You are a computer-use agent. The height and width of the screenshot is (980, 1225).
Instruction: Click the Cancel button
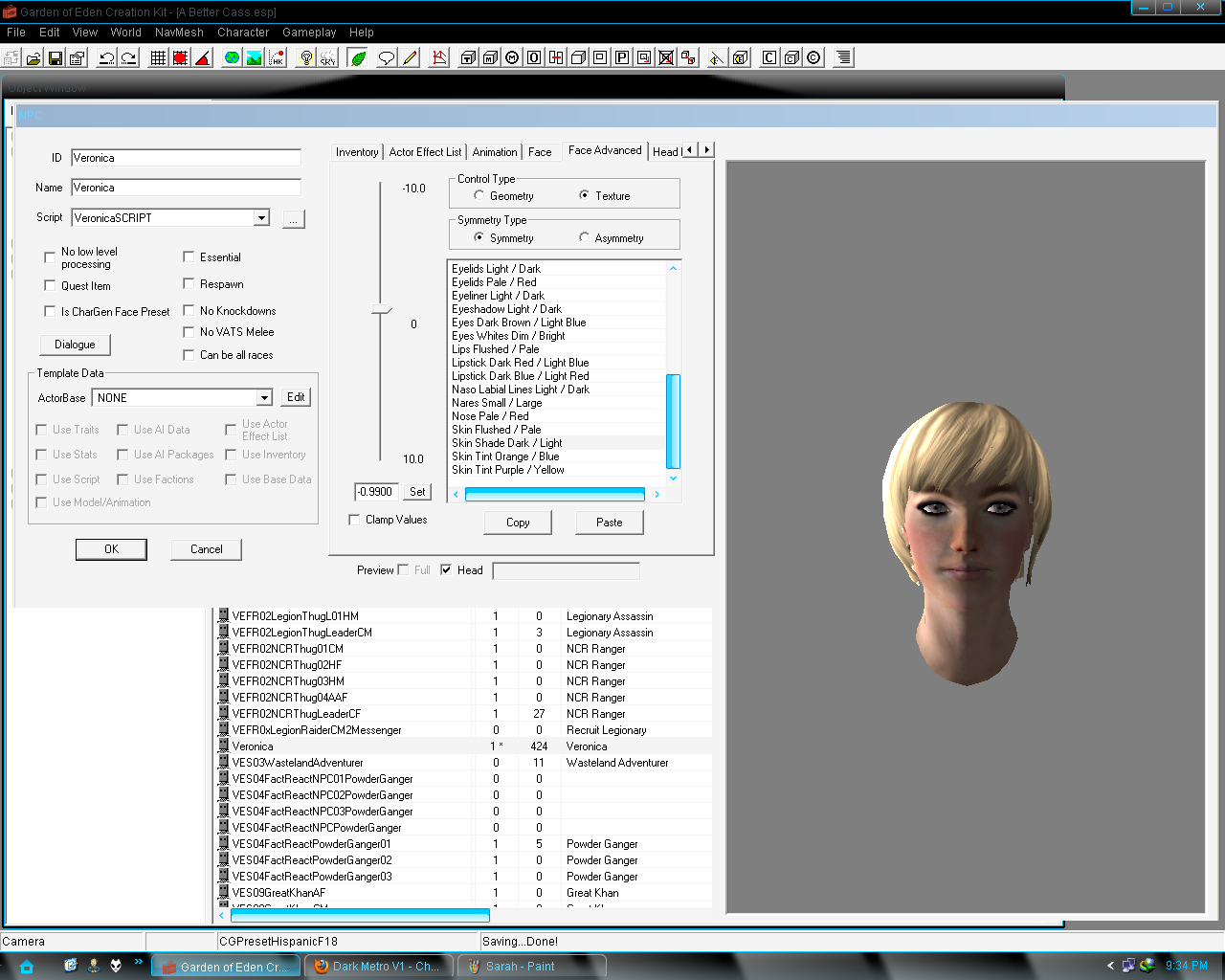pyautogui.click(x=206, y=549)
